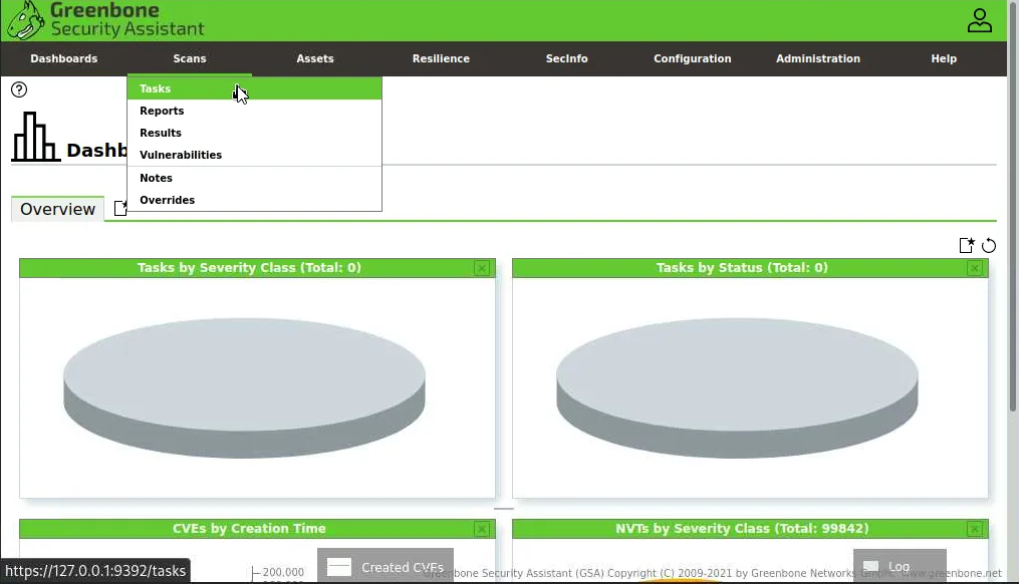Switch to the Overview tab
1019x586 pixels.
(57, 209)
